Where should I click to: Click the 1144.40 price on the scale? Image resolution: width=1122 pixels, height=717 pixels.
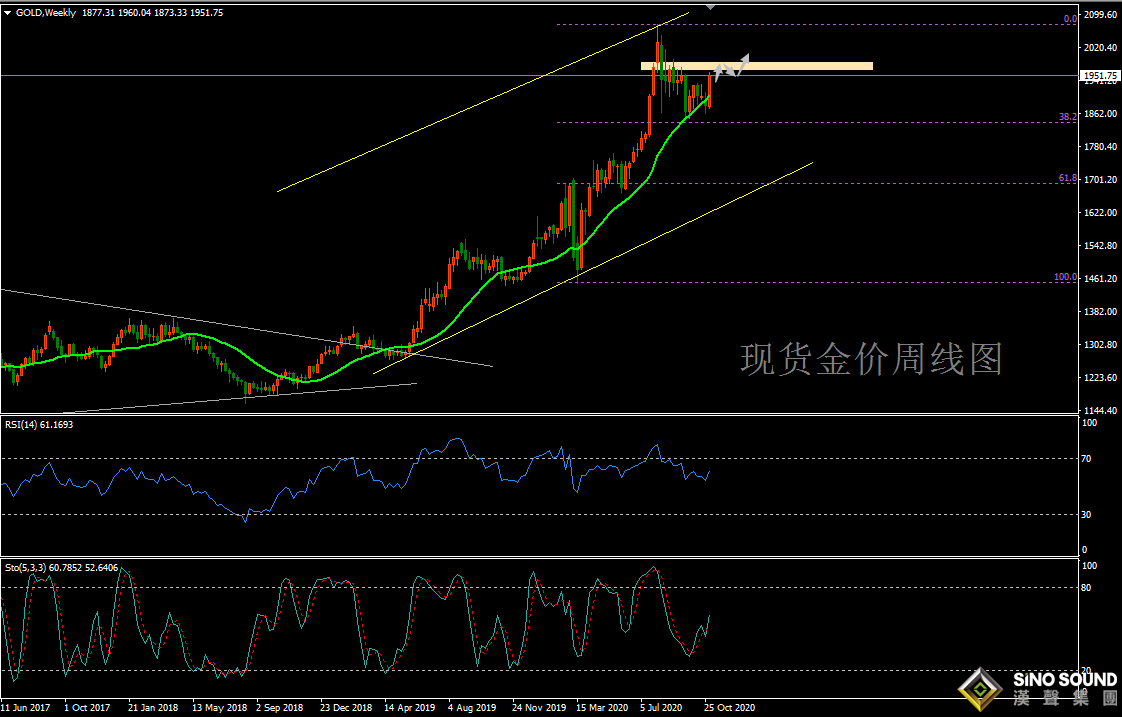[x=1100, y=411]
